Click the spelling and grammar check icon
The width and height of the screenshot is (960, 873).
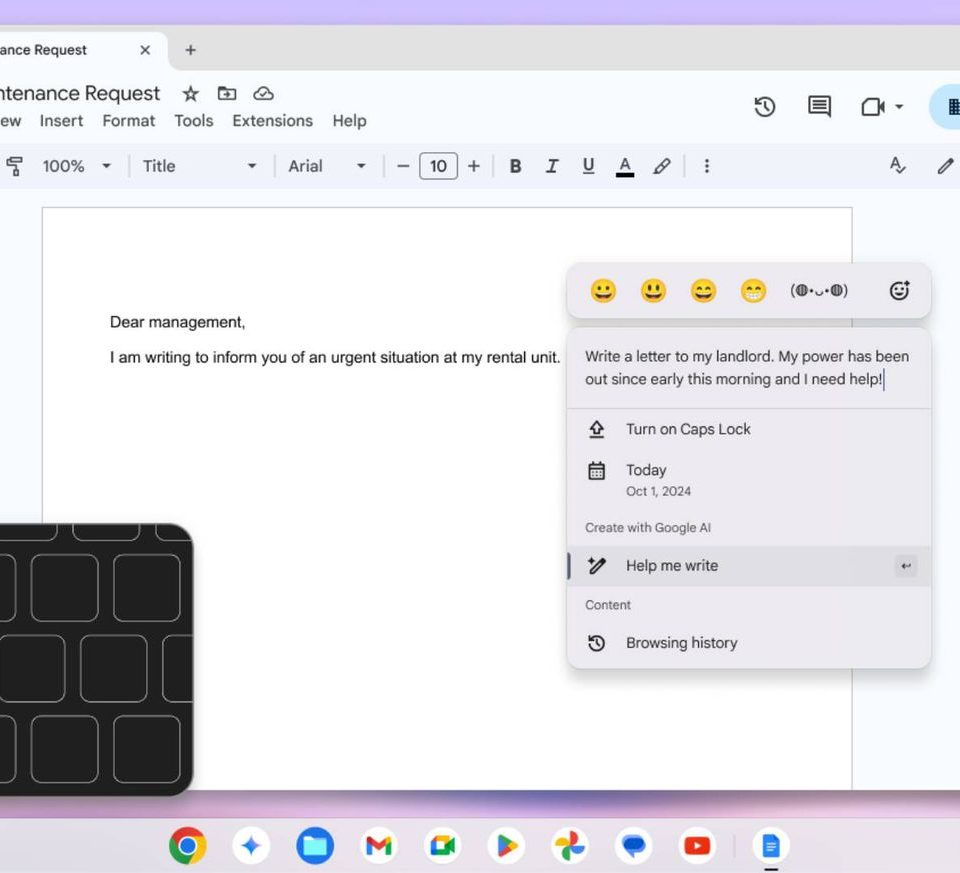pyautogui.click(x=897, y=166)
